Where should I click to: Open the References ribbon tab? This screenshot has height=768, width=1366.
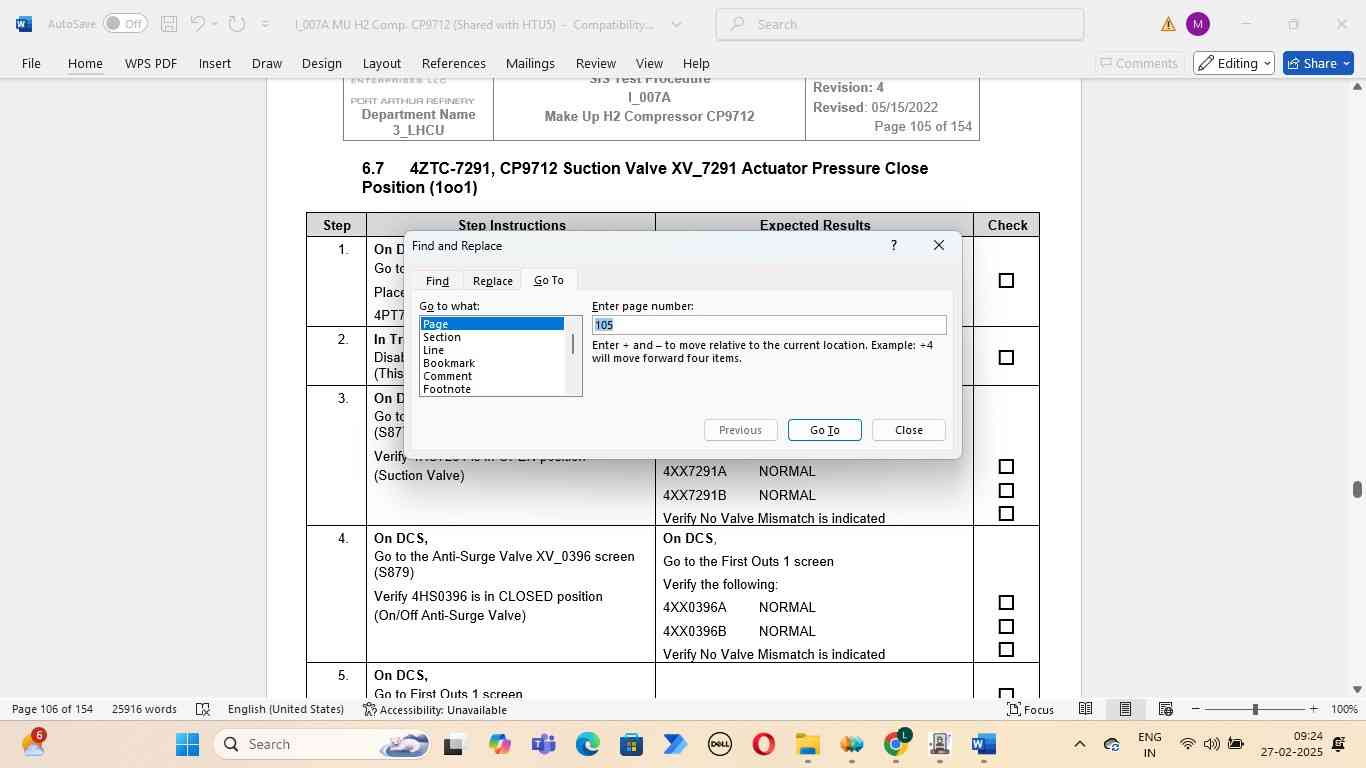tap(453, 63)
